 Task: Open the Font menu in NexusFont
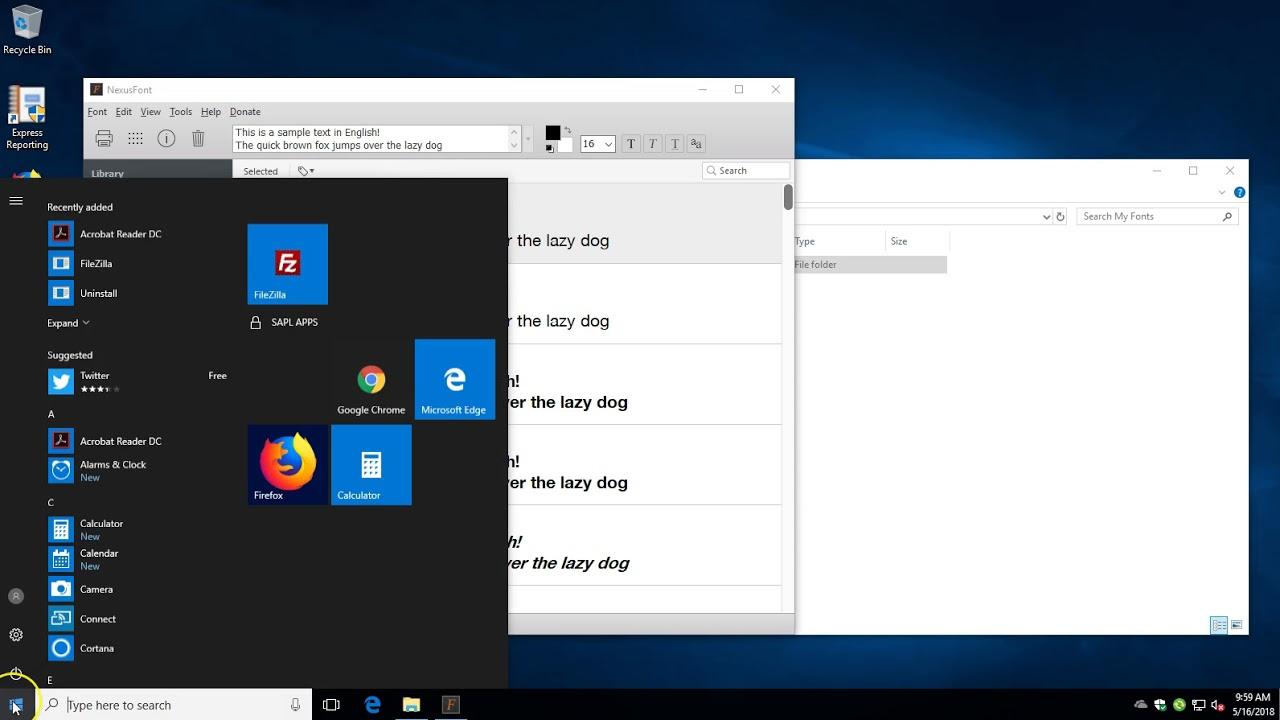tap(97, 112)
